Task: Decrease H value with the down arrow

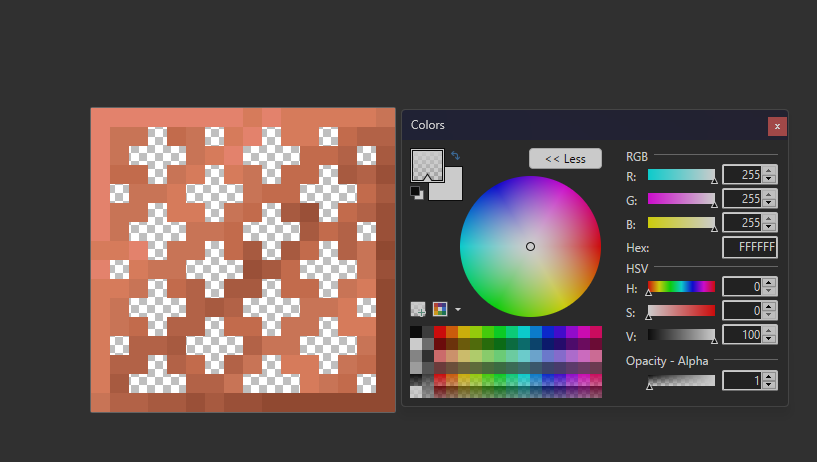Action: (769, 291)
